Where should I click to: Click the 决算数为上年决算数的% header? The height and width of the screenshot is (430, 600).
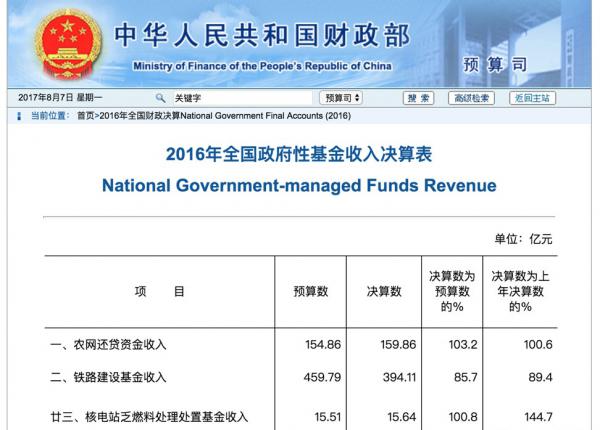pyautogui.click(x=518, y=291)
